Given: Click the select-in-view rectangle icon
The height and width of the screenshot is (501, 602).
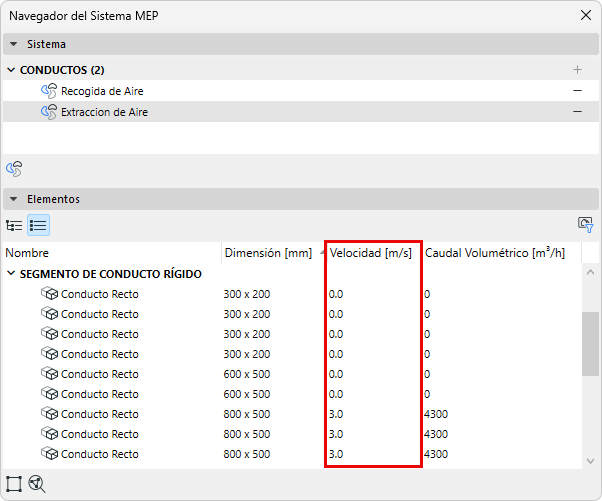Looking at the screenshot, I should tap(14, 484).
